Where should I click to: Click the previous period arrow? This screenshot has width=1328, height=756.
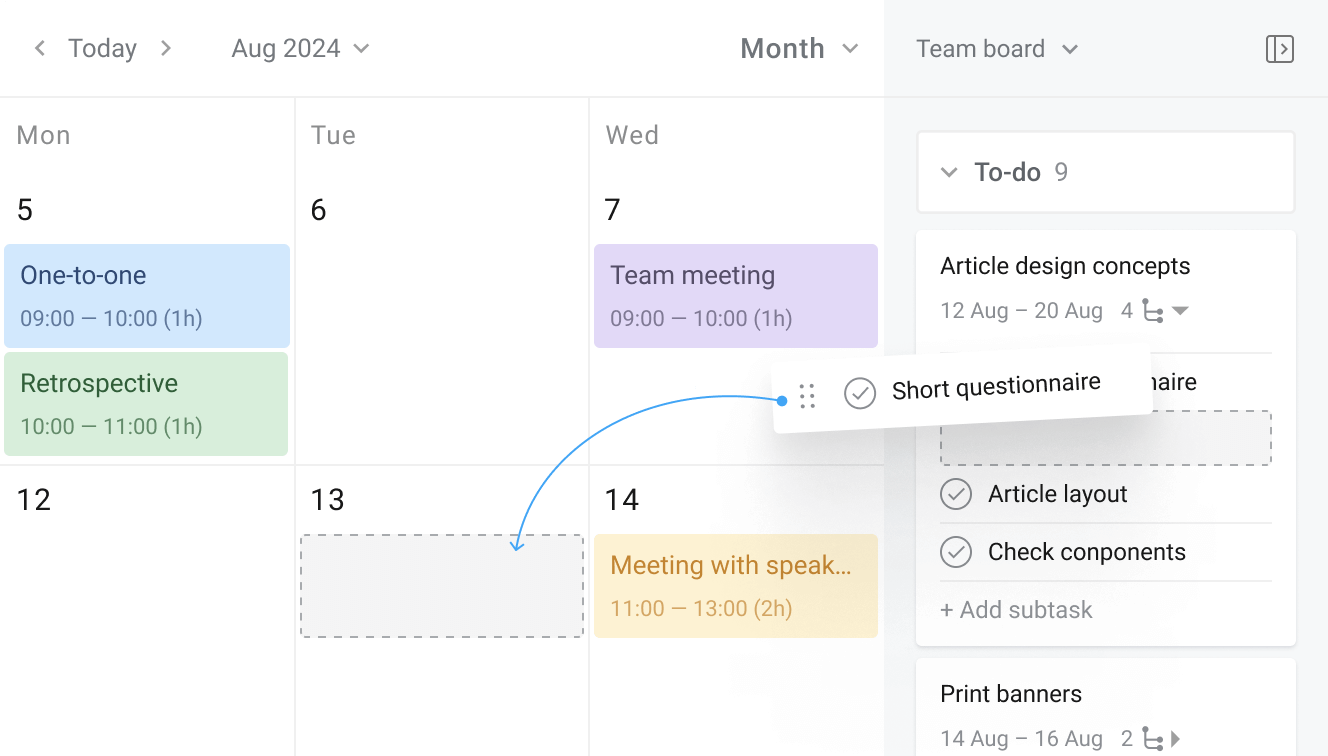tap(40, 48)
